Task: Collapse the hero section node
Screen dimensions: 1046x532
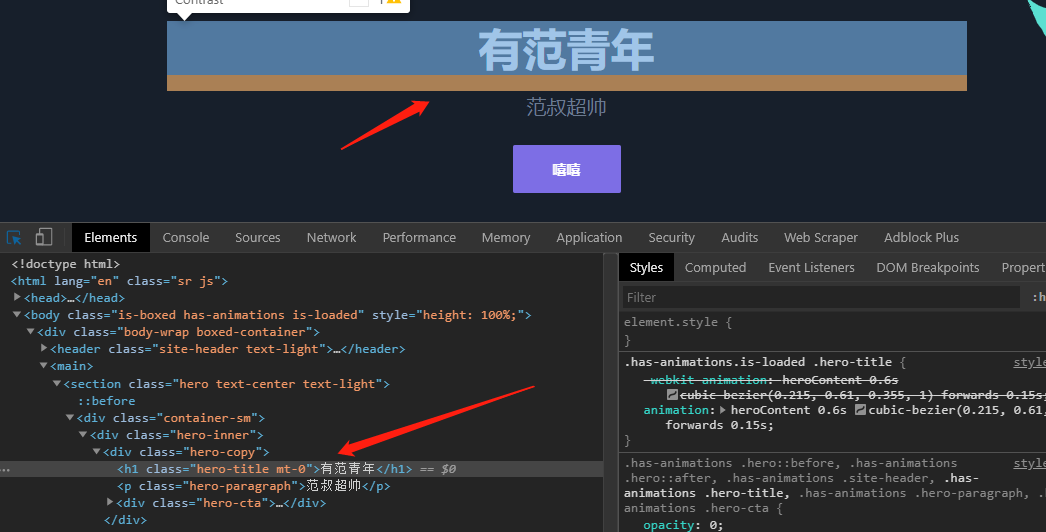Action: coord(57,384)
